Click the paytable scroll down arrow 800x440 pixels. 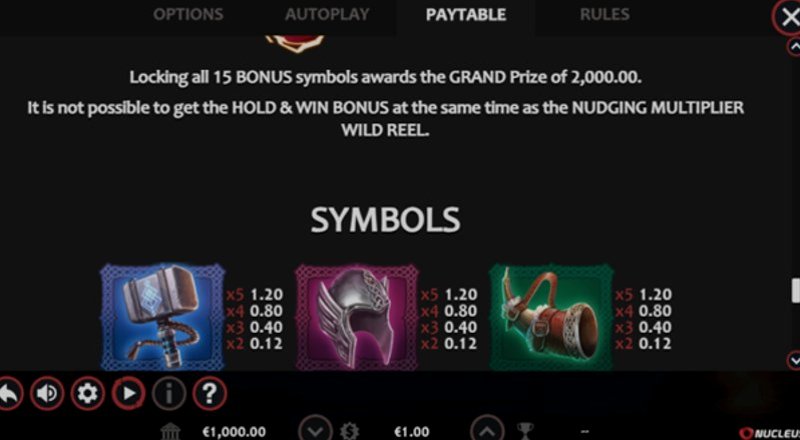coord(794,360)
